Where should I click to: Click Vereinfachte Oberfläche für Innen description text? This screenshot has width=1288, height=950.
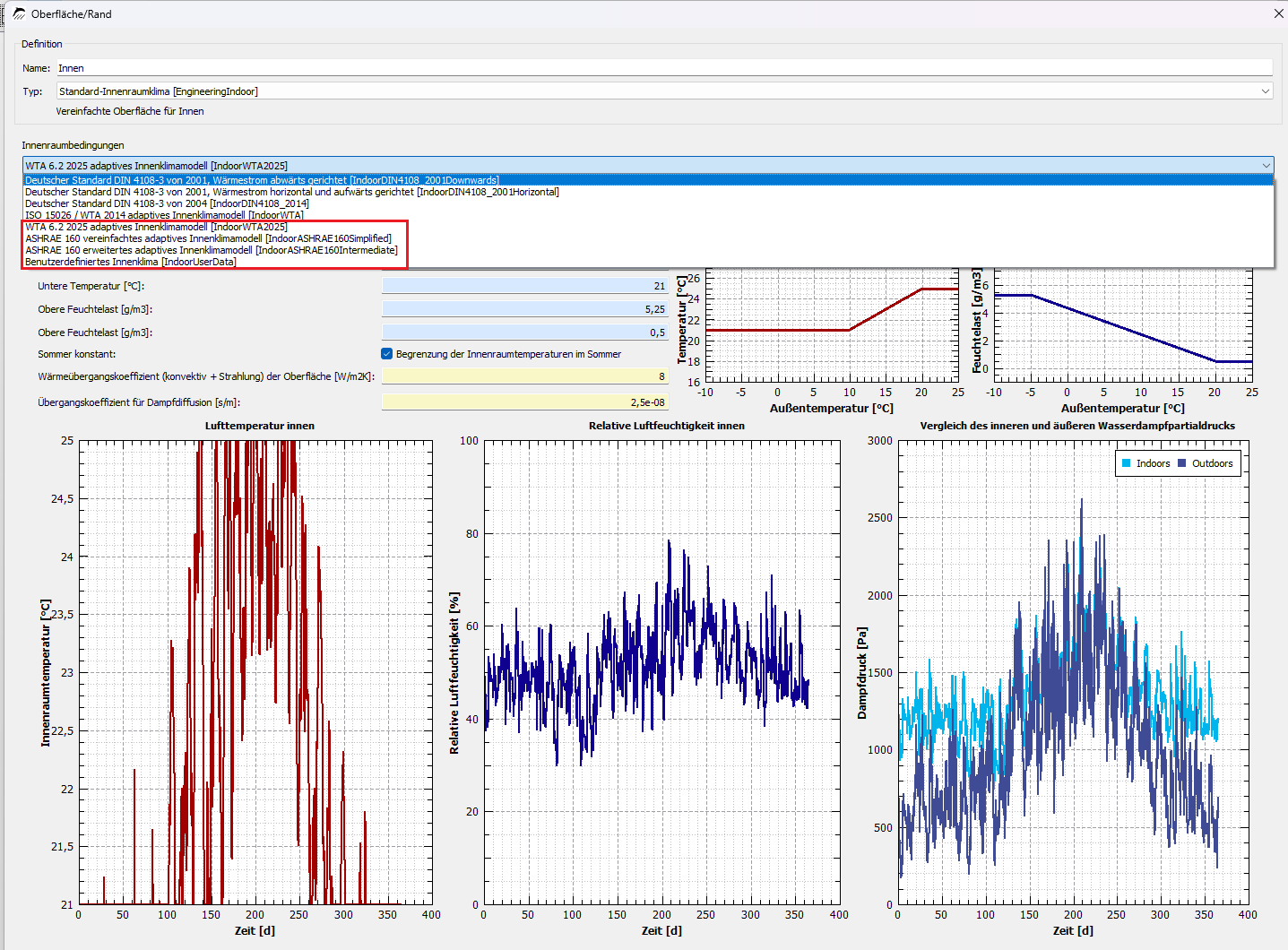point(130,111)
